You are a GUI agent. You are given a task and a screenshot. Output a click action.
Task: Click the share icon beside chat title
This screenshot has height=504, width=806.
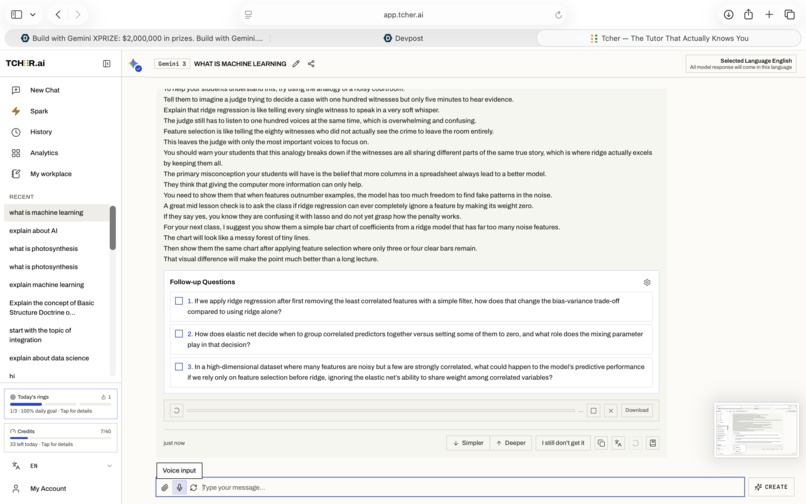(311, 64)
